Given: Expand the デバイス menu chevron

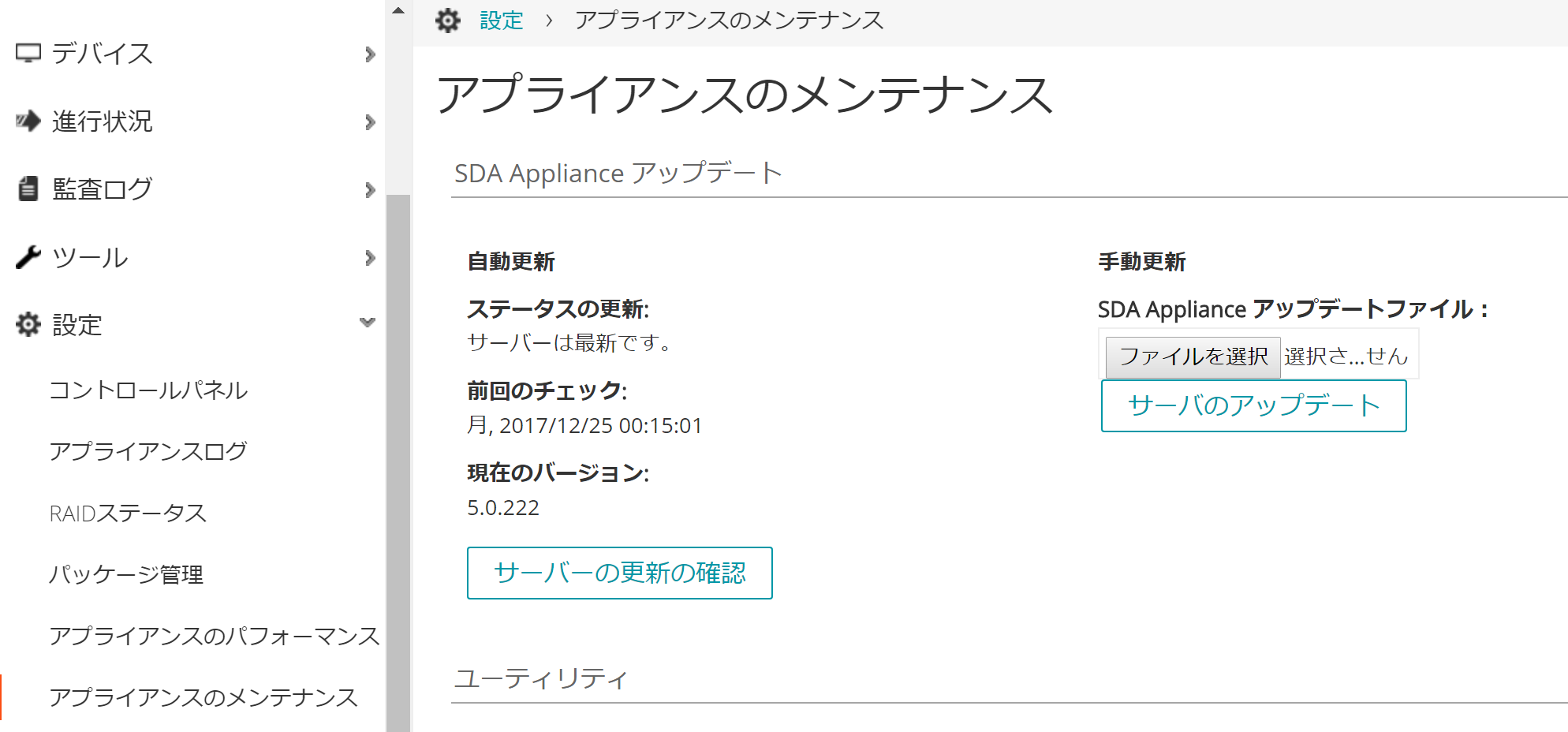Looking at the screenshot, I should 370,54.
